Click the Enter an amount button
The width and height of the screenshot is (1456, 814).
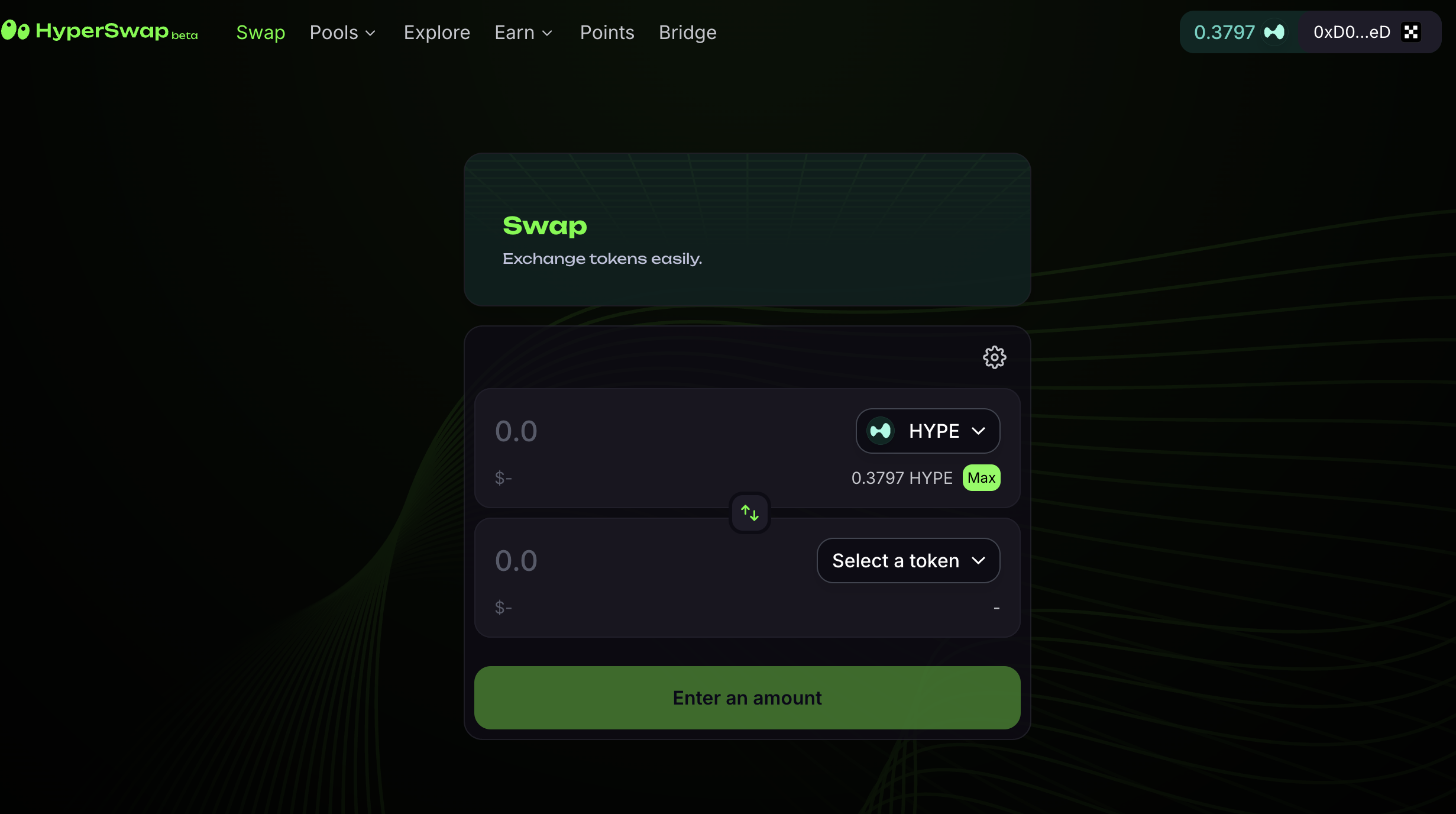tap(747, 697)
